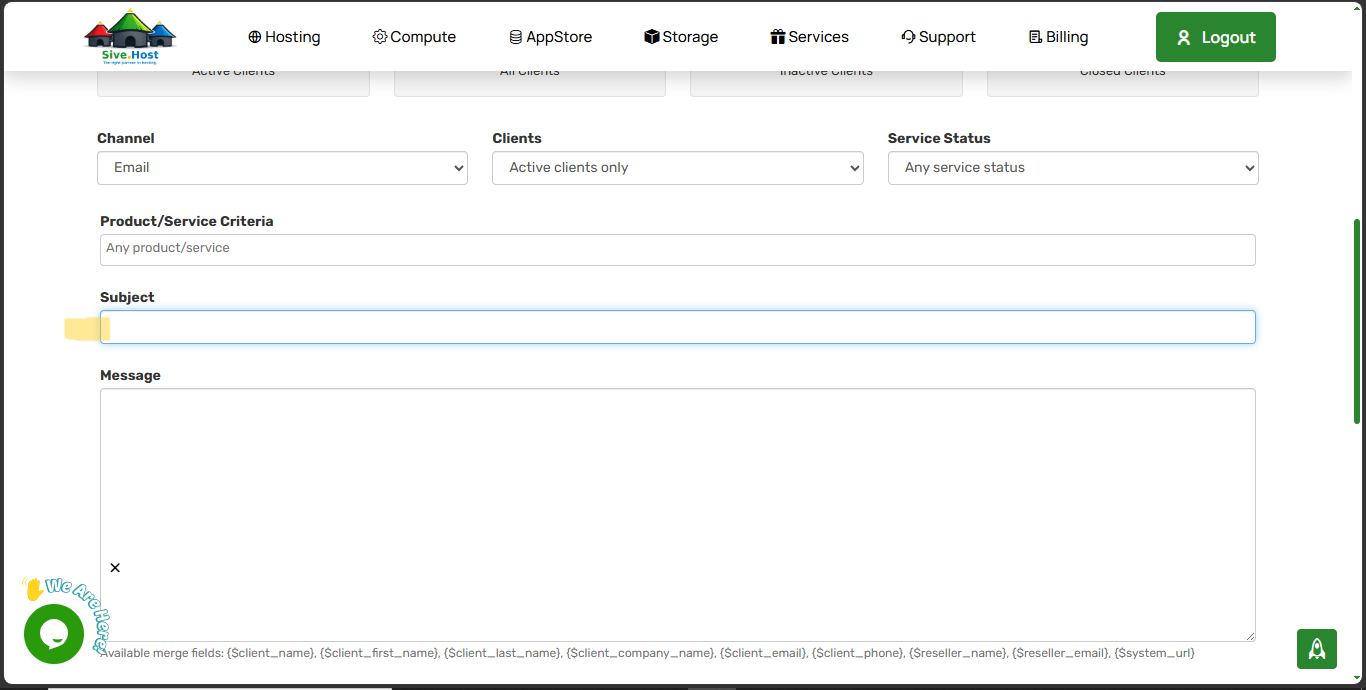Select the All Clients card

pos(530,83)
